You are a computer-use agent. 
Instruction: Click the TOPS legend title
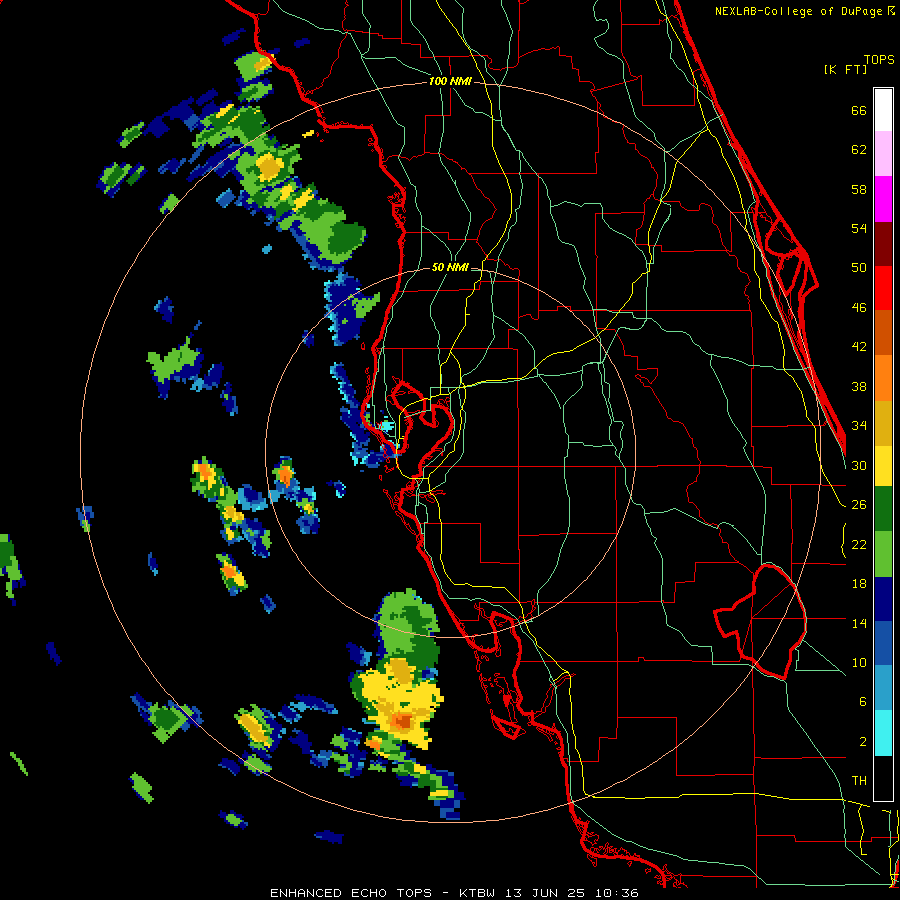879,59
